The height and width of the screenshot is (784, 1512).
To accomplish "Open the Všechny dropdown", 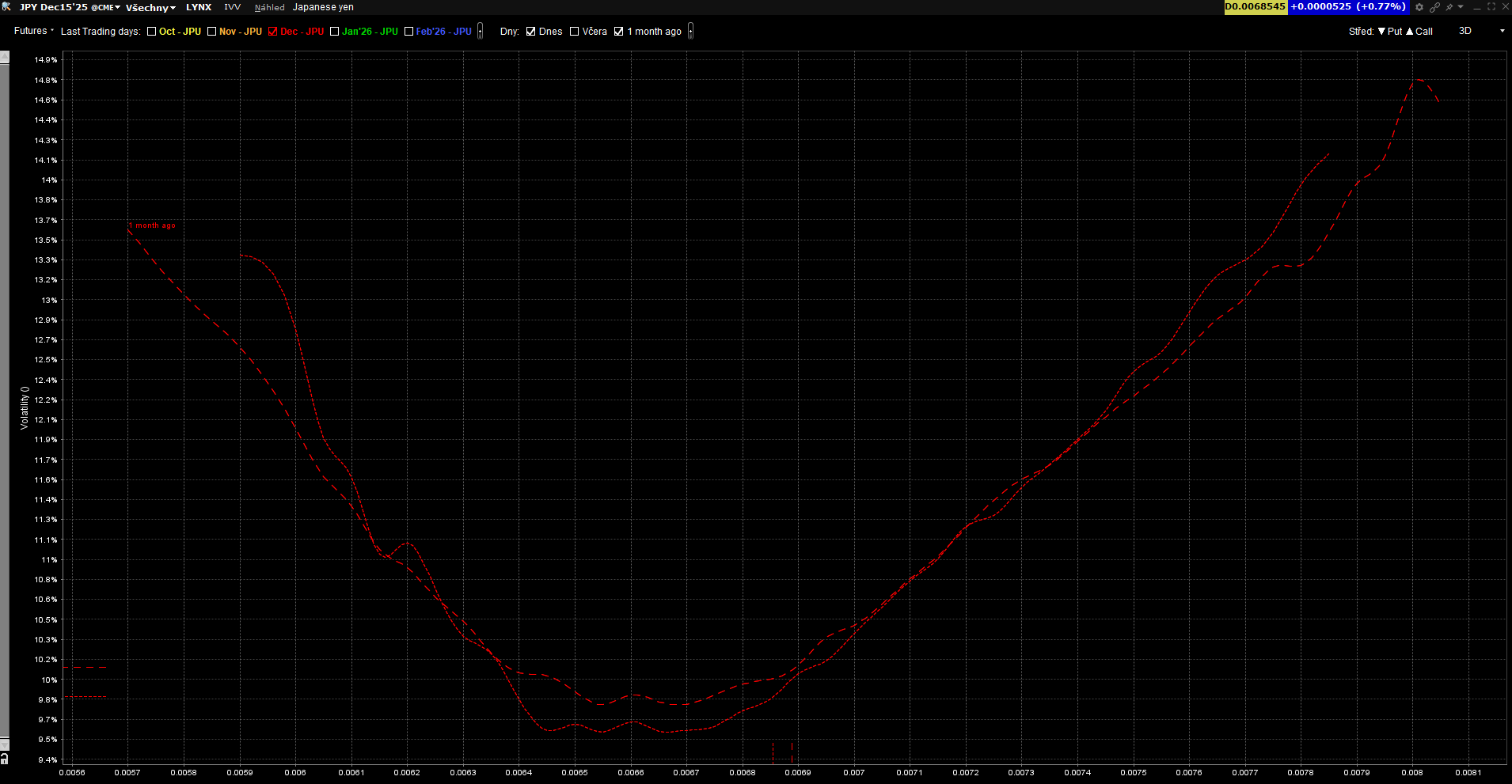I will click(x=150, y=7).
